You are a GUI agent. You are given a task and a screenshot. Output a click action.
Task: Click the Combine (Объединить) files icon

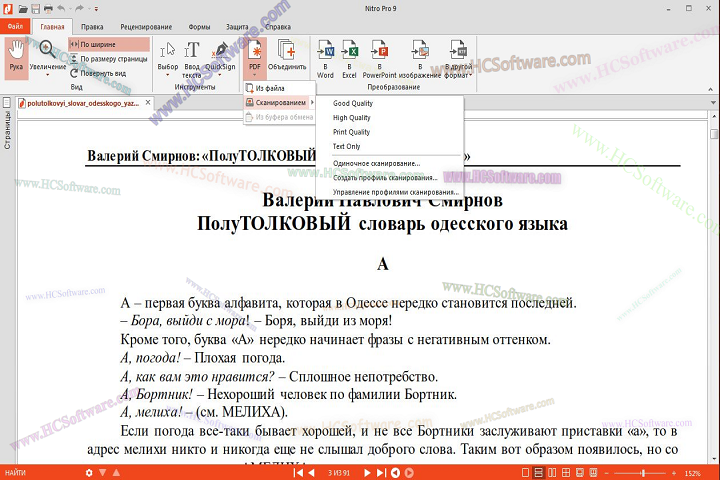(x=287, y=54)
